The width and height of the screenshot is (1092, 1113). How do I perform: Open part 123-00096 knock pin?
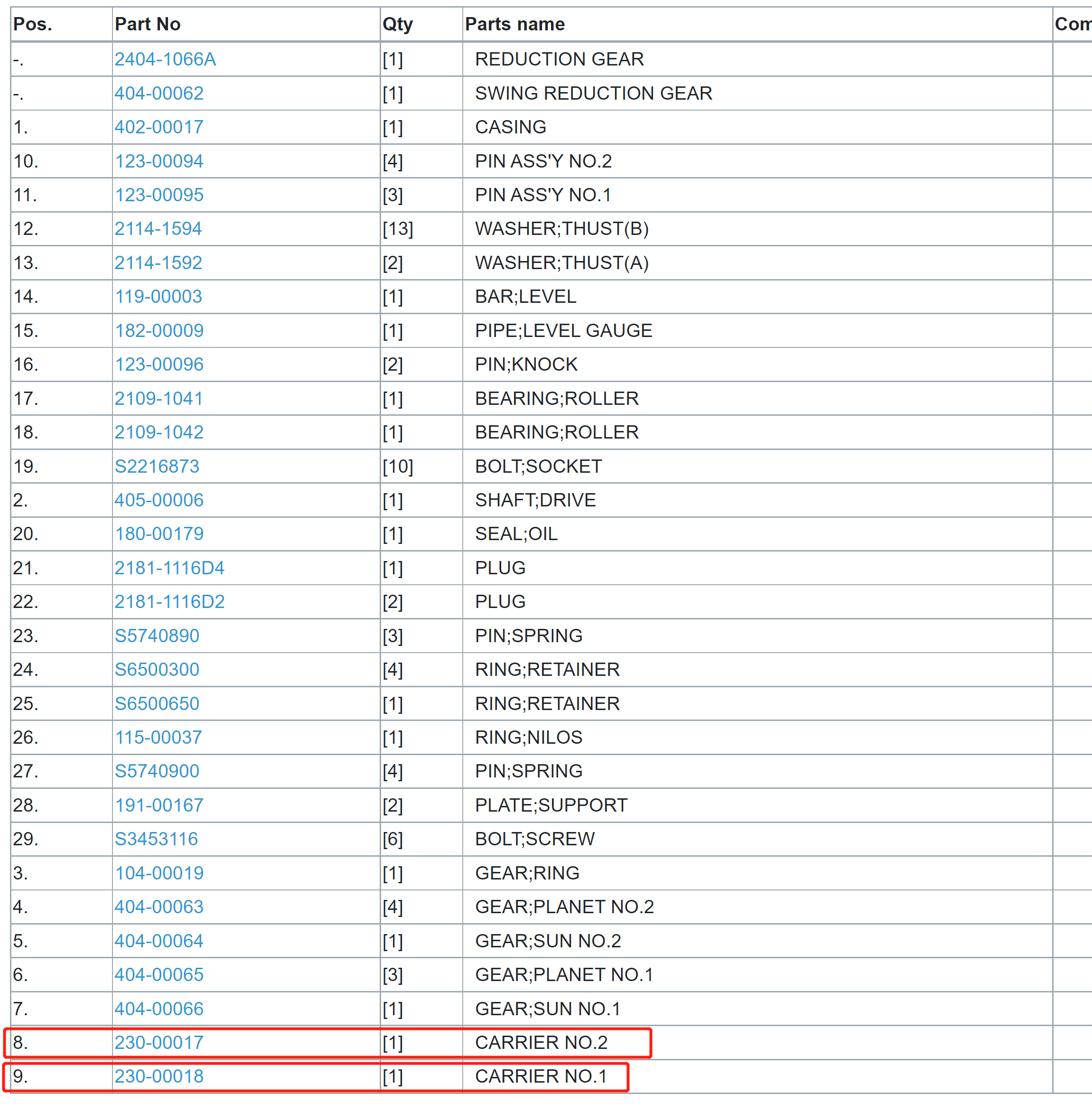tap(159, 365)
